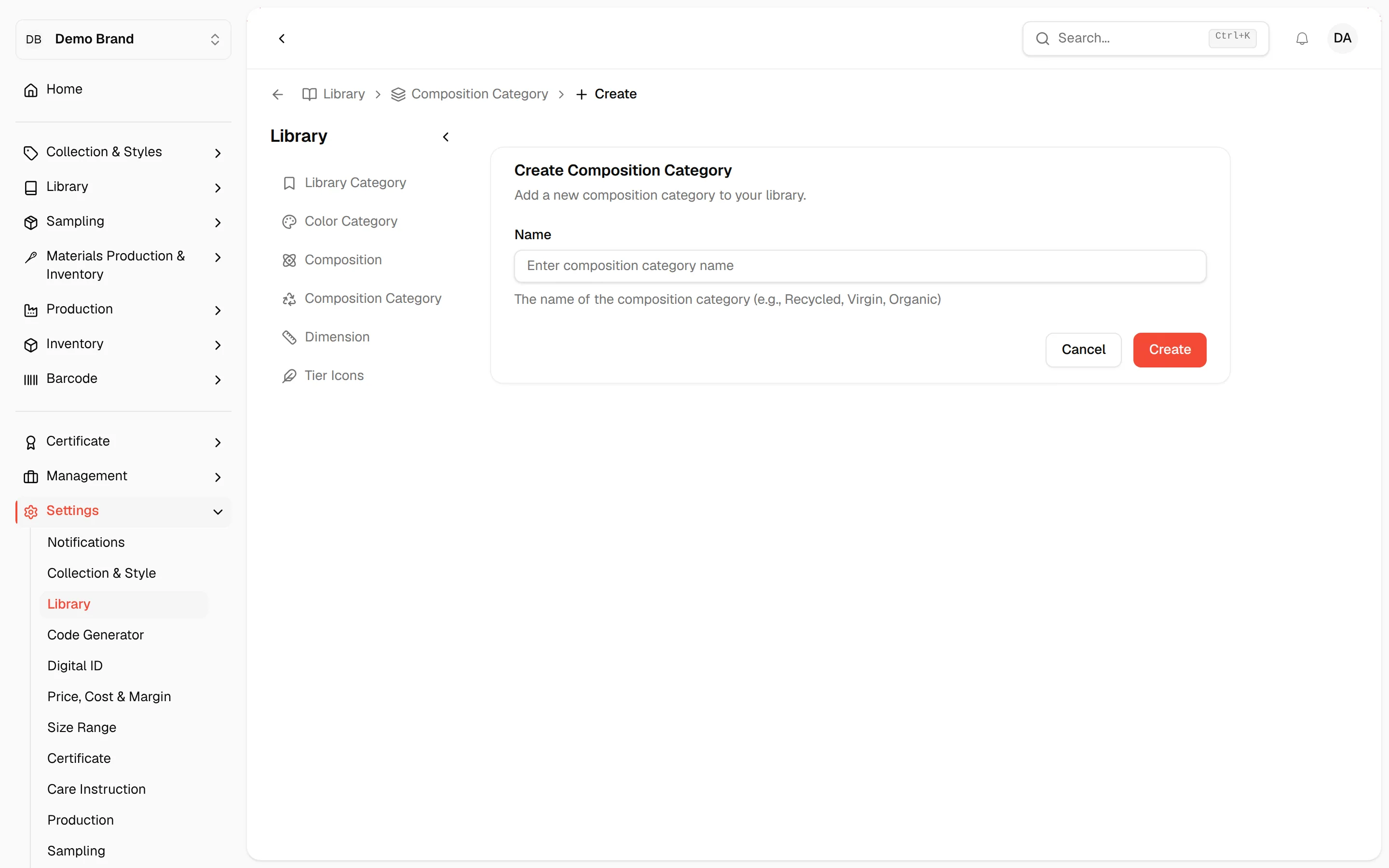The width and height of the screenshot is (1389, 868).
Task: Click the Home house icon
Action: pos(31,90)
